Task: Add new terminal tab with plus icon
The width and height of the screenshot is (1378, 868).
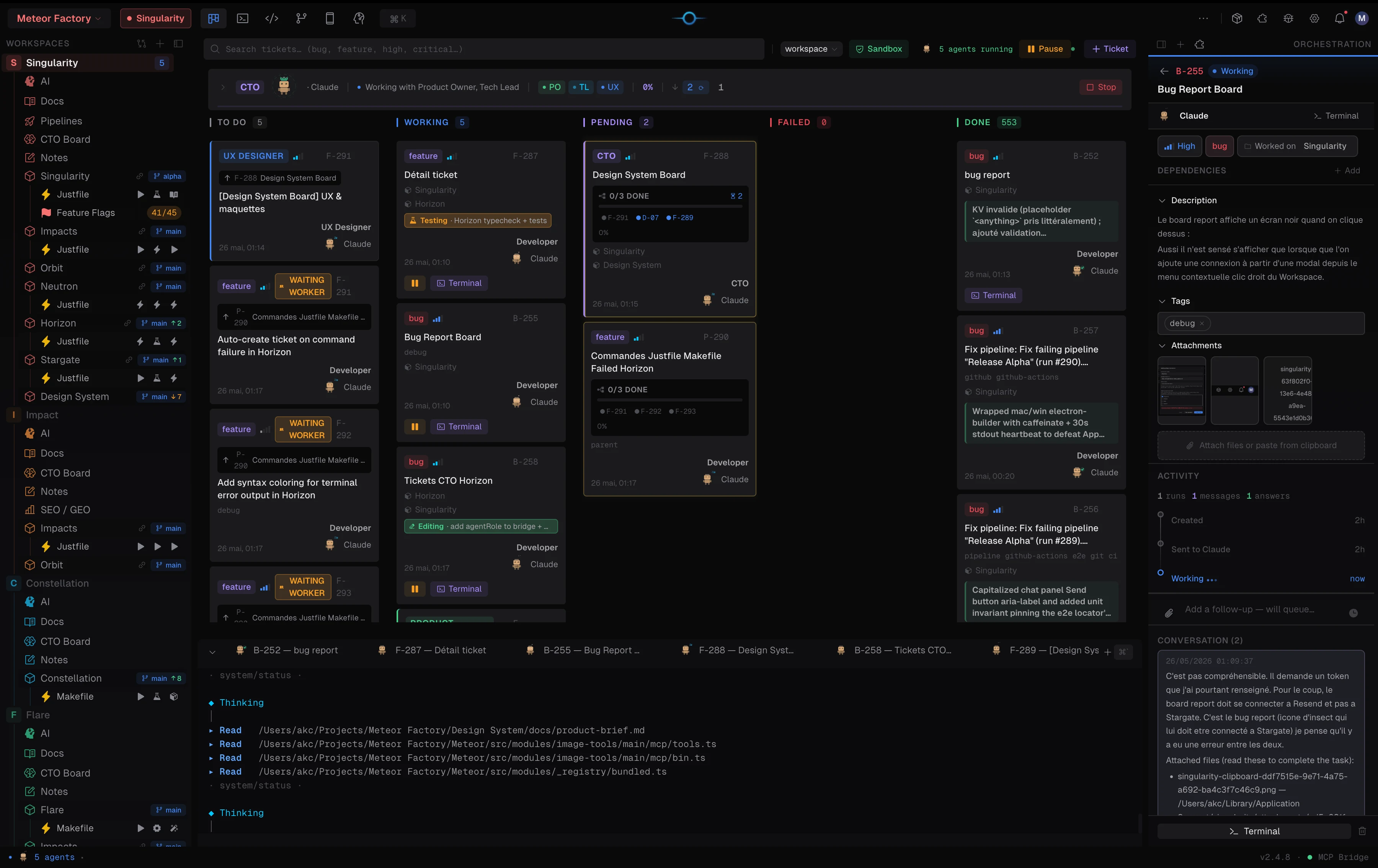Action: click(x=1107, y=652)
